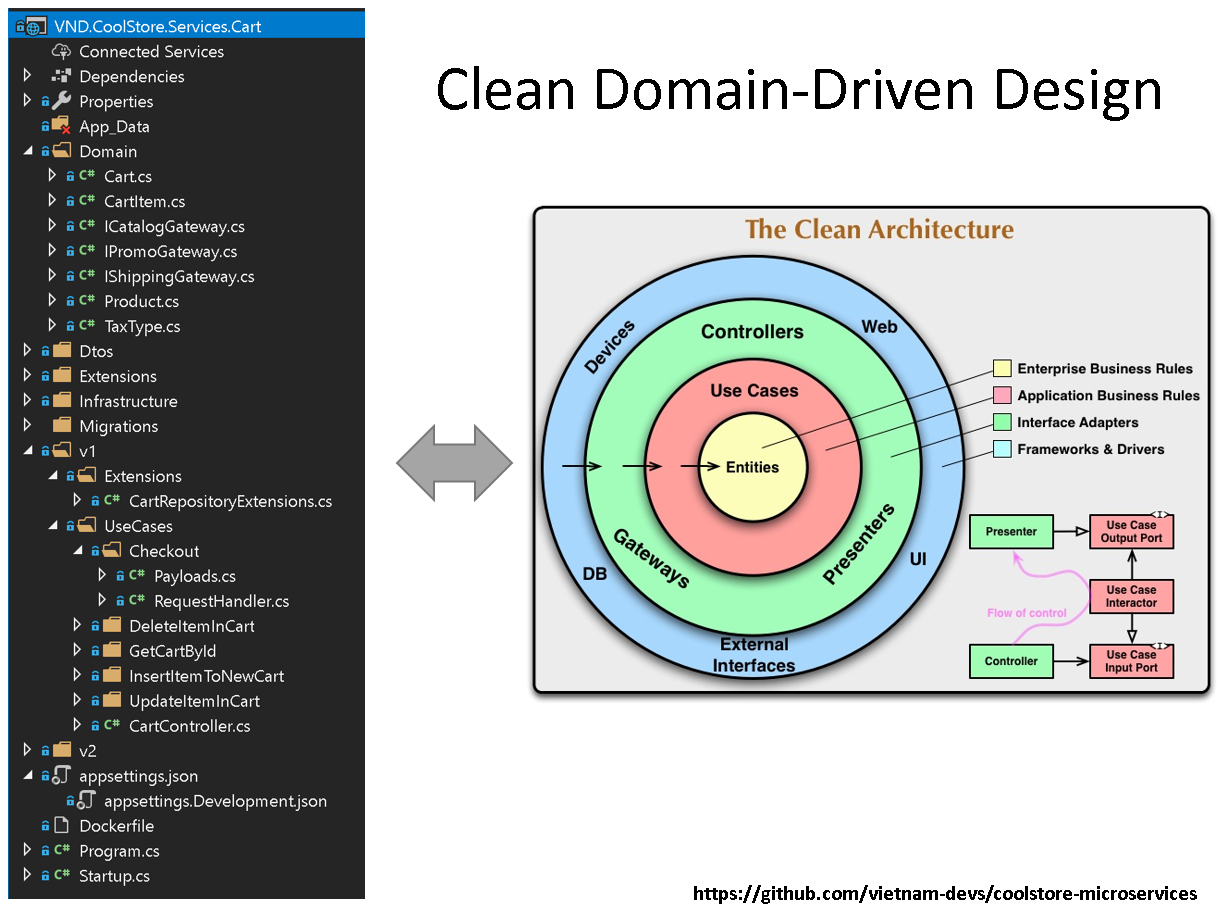Expand the Dtos folder
Viewport: 1218px width, 914px height.
tap(26, 351)
